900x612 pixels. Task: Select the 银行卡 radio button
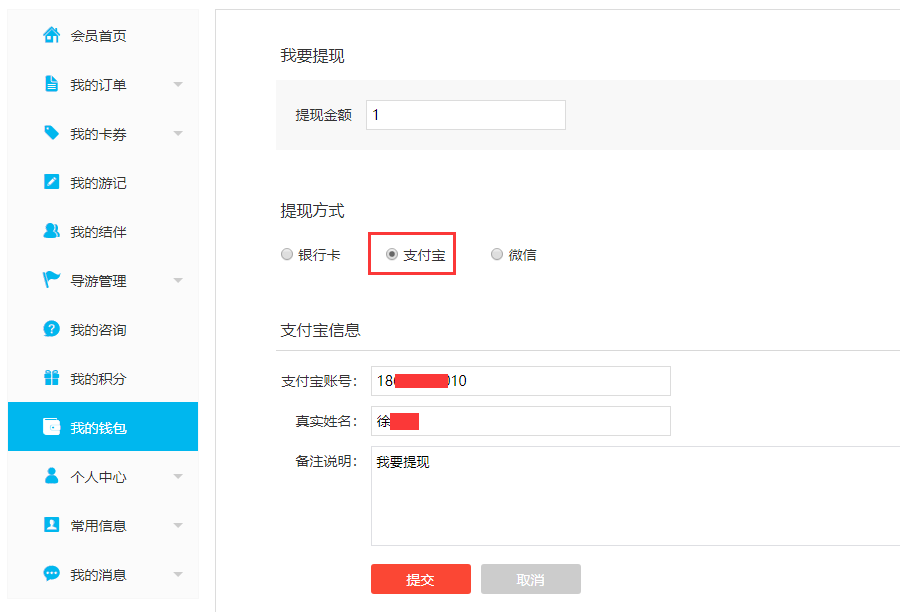coord(287,255)
